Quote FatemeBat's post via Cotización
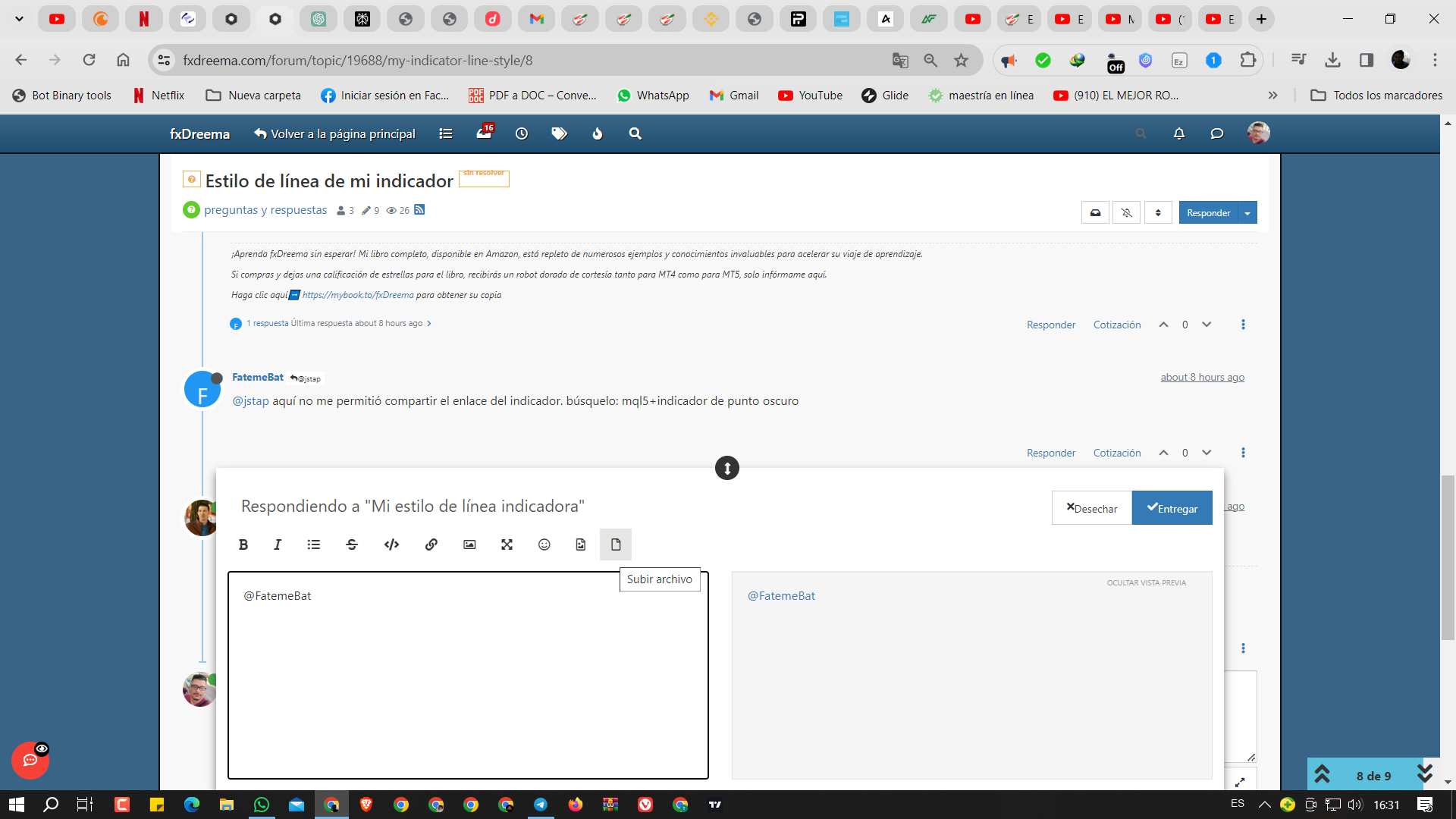 click(x=1117, y=453)
